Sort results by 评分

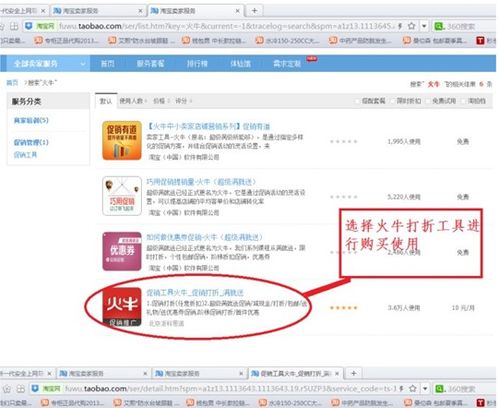click(183, 101)
